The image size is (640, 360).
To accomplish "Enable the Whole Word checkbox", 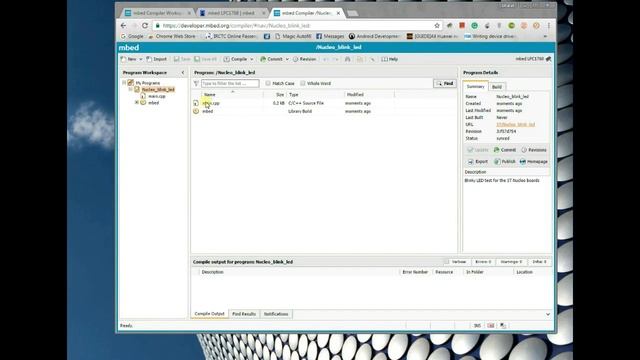I will coord(303,83).
